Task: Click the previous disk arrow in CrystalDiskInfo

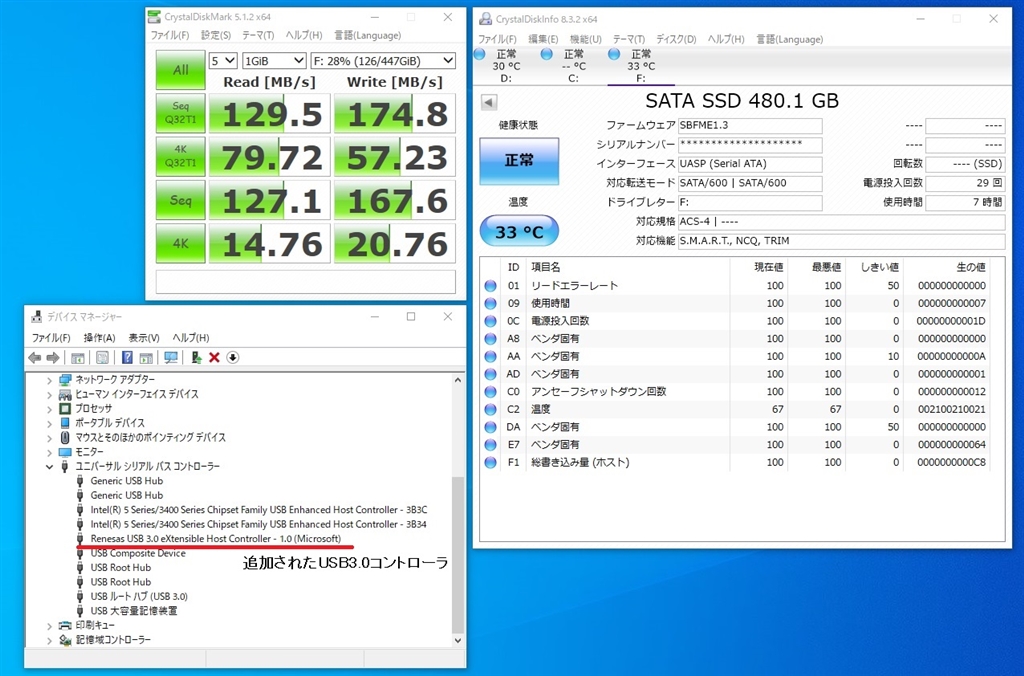Action: pyautogui.click(x=488, y=102)
